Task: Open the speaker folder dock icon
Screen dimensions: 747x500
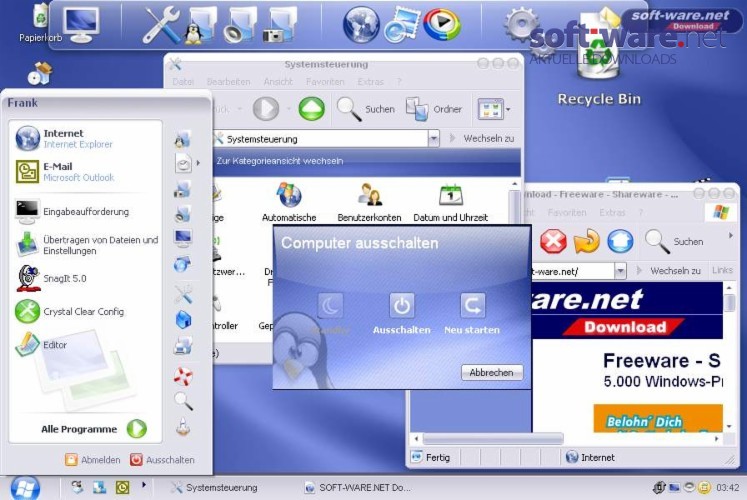Action: pyautogui.click(x=240, y=26)
